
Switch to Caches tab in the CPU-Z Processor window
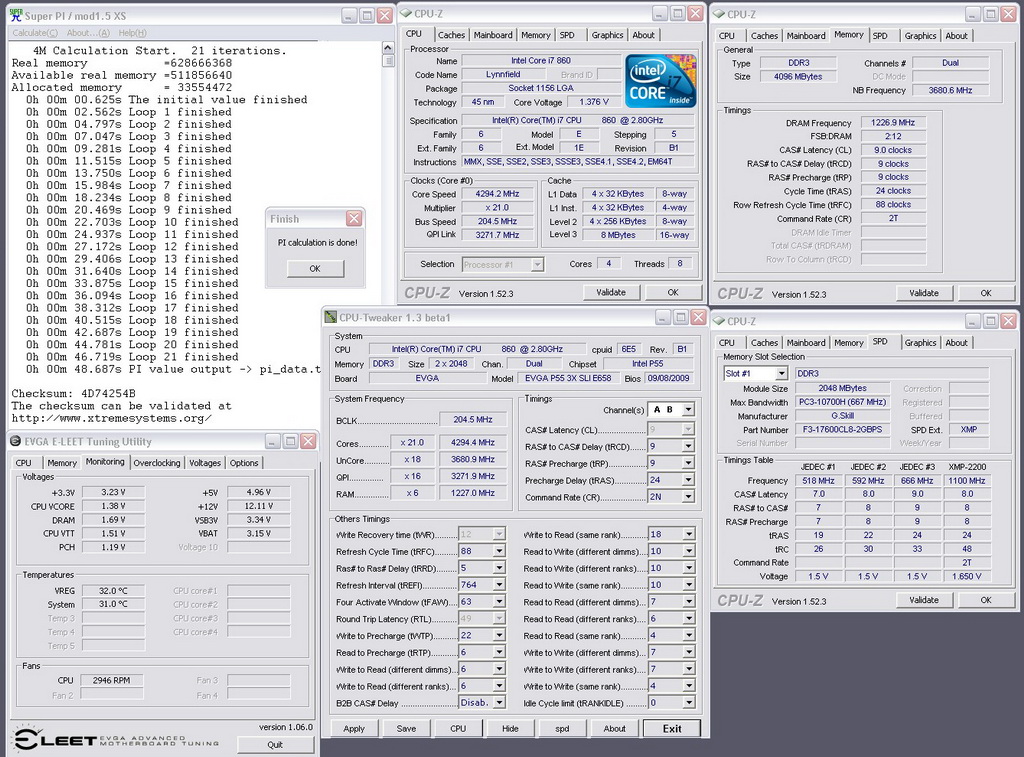click(451, 35)
